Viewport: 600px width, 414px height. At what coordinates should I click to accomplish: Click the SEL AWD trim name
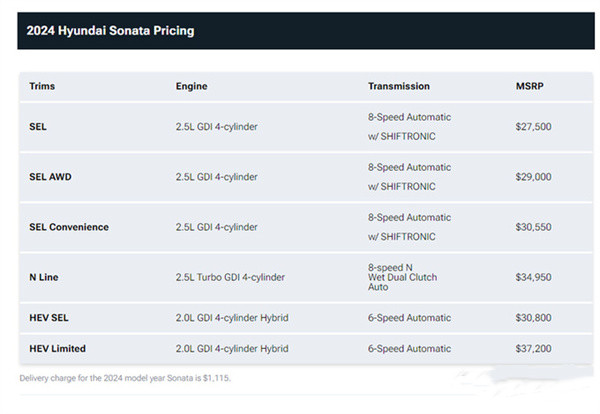point(50,177)
